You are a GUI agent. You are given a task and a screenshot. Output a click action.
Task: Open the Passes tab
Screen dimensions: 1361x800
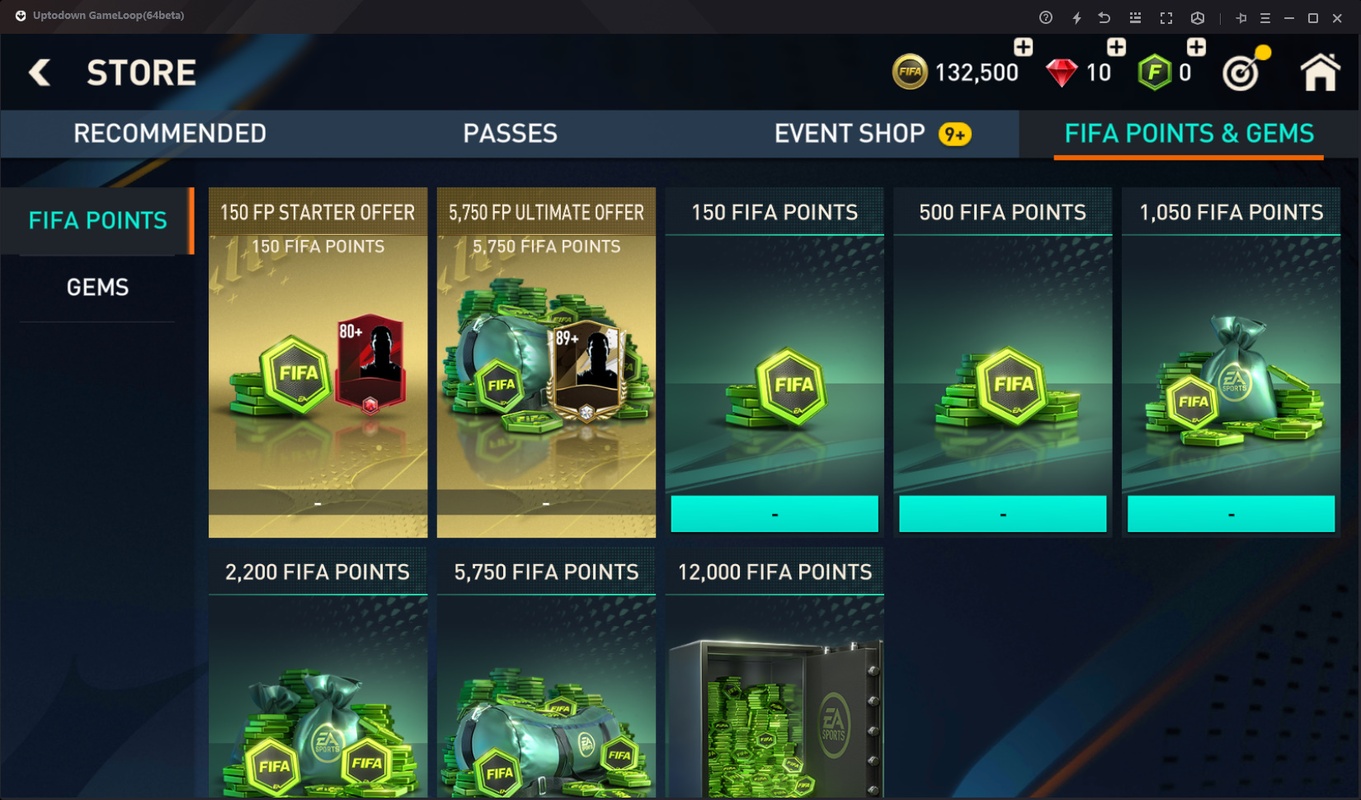pyautogui.click(x=510, y=134)
